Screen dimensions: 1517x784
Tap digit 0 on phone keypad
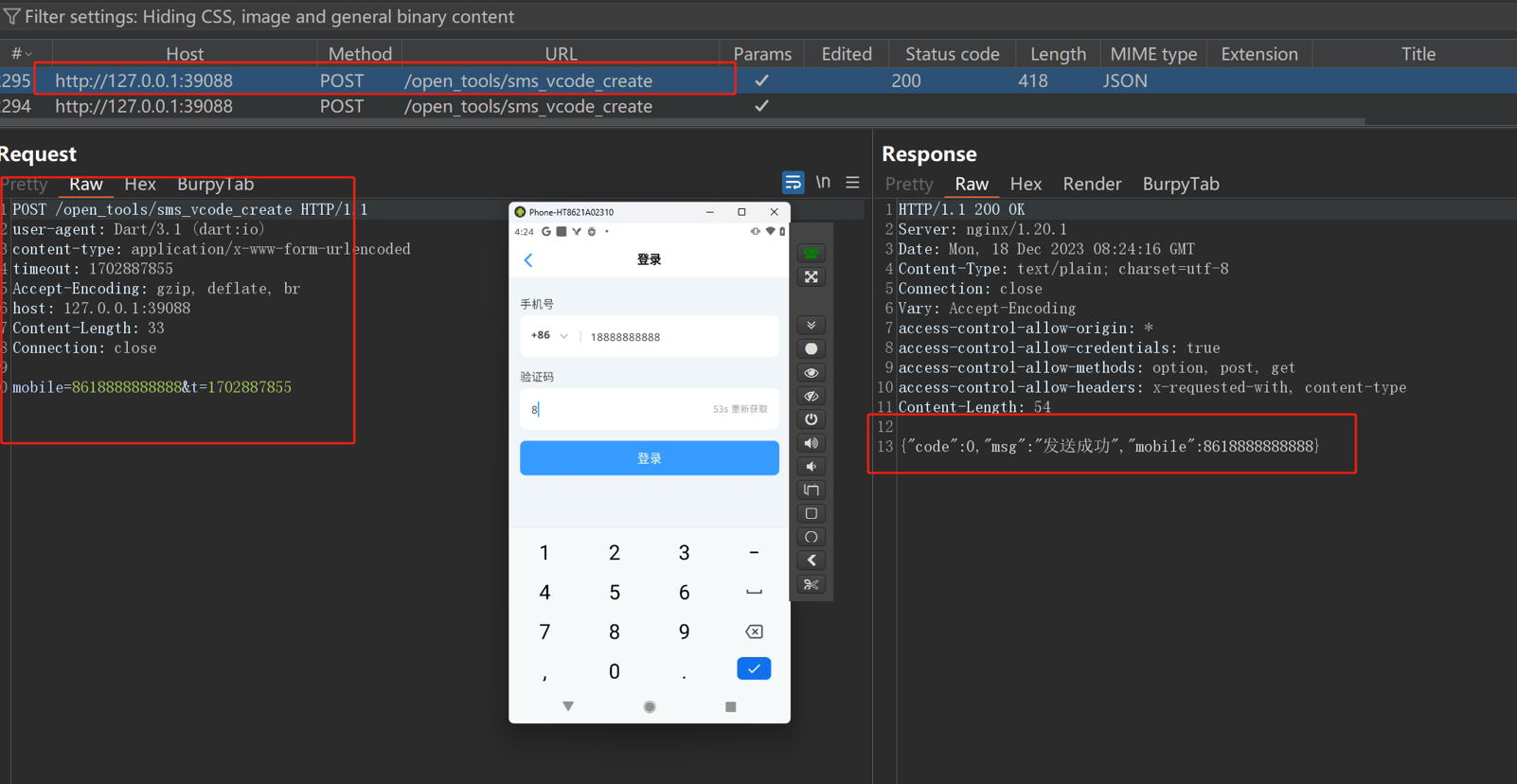coord(615,671)
